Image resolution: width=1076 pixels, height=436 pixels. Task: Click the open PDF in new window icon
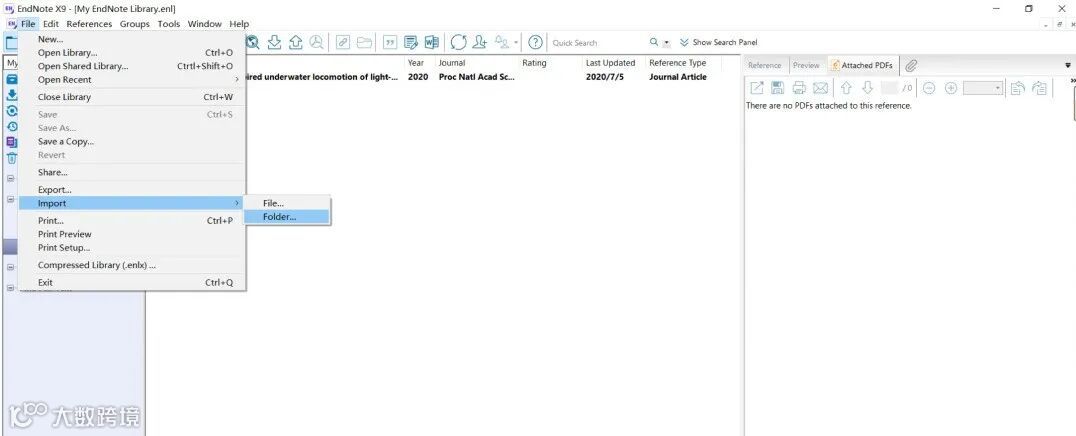[x=756, y=88]
